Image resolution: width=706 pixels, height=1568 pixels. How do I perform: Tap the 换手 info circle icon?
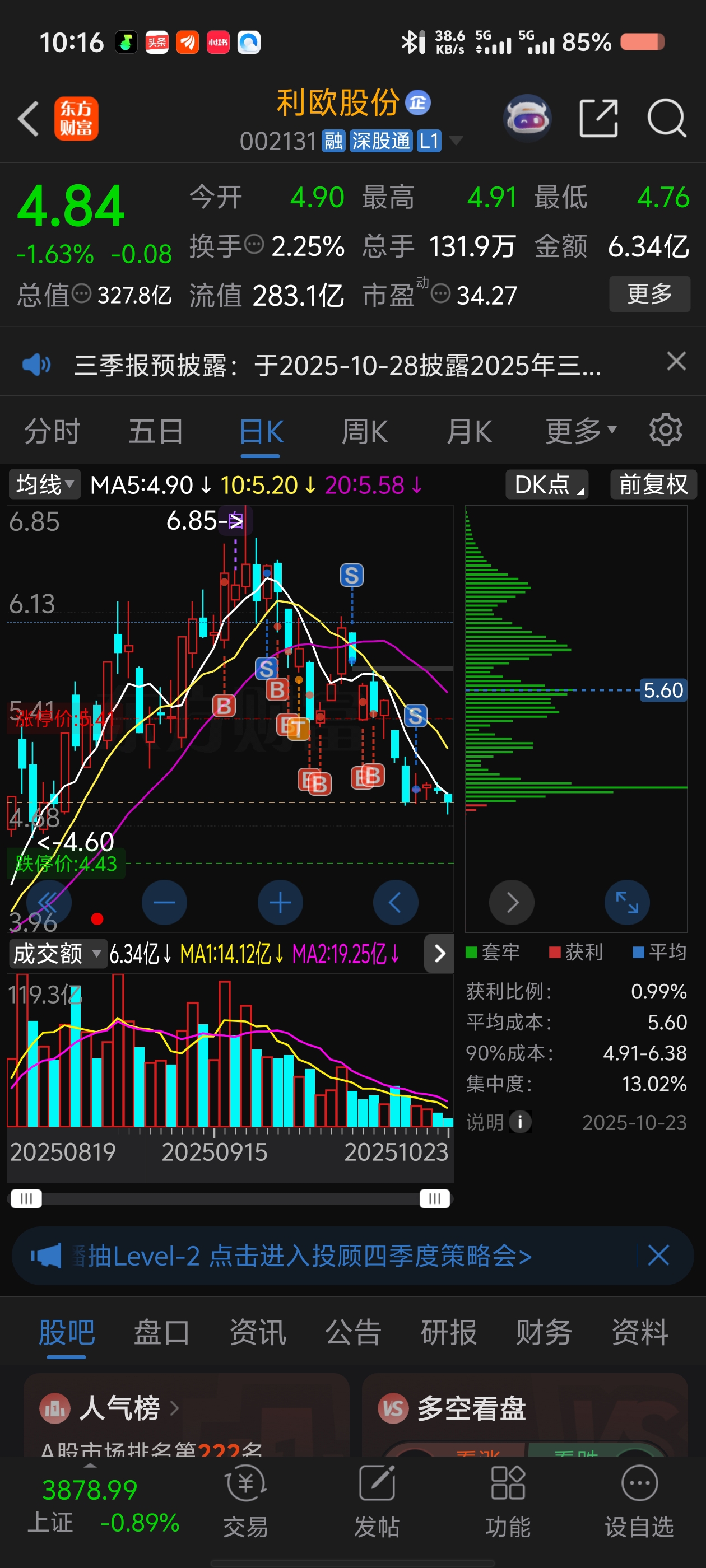[x=254, y=245]
